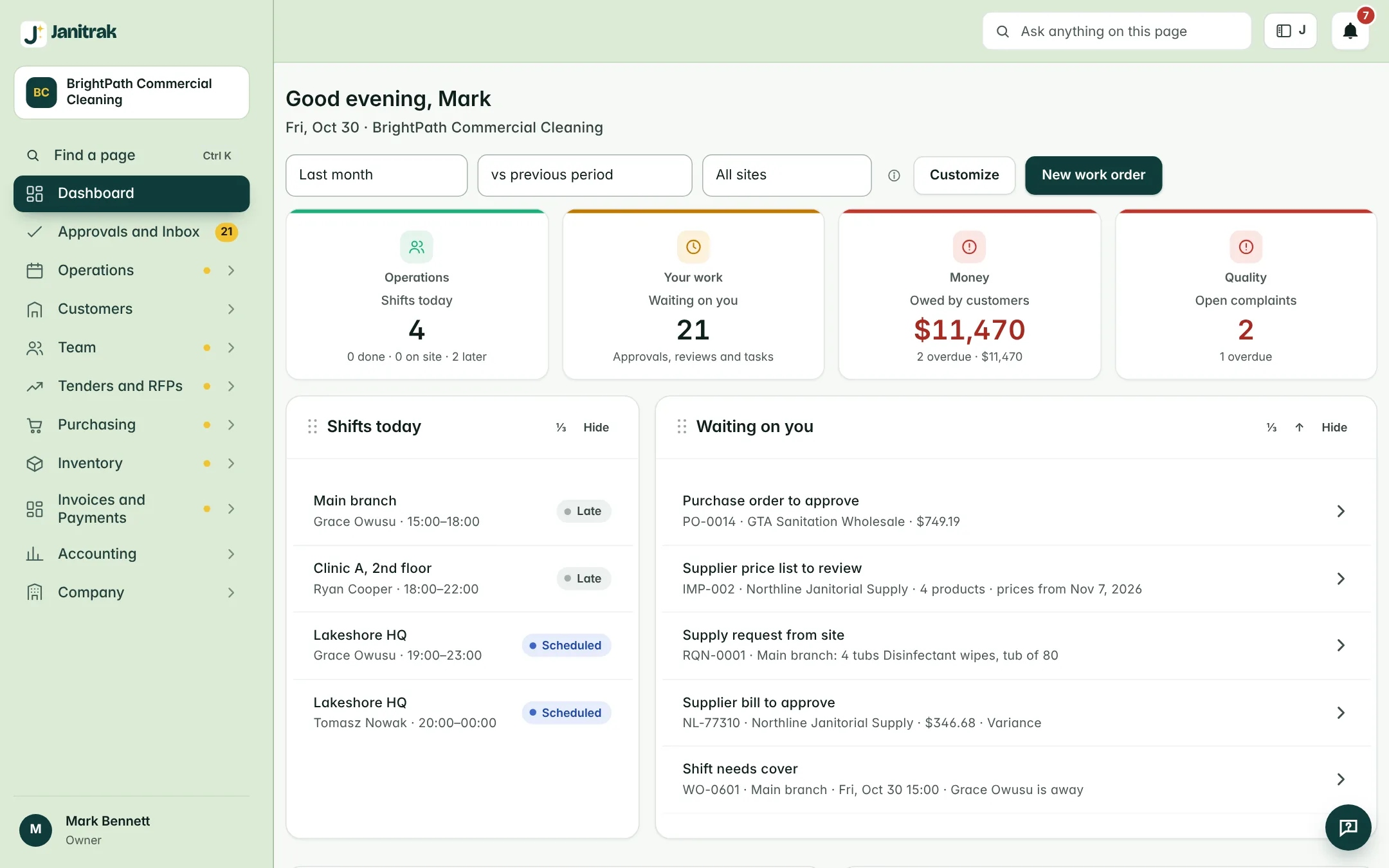Open Invoices and Payments
Image resolution: width=1389 pixels, height=868 pixels.
[x=131, y=509]
